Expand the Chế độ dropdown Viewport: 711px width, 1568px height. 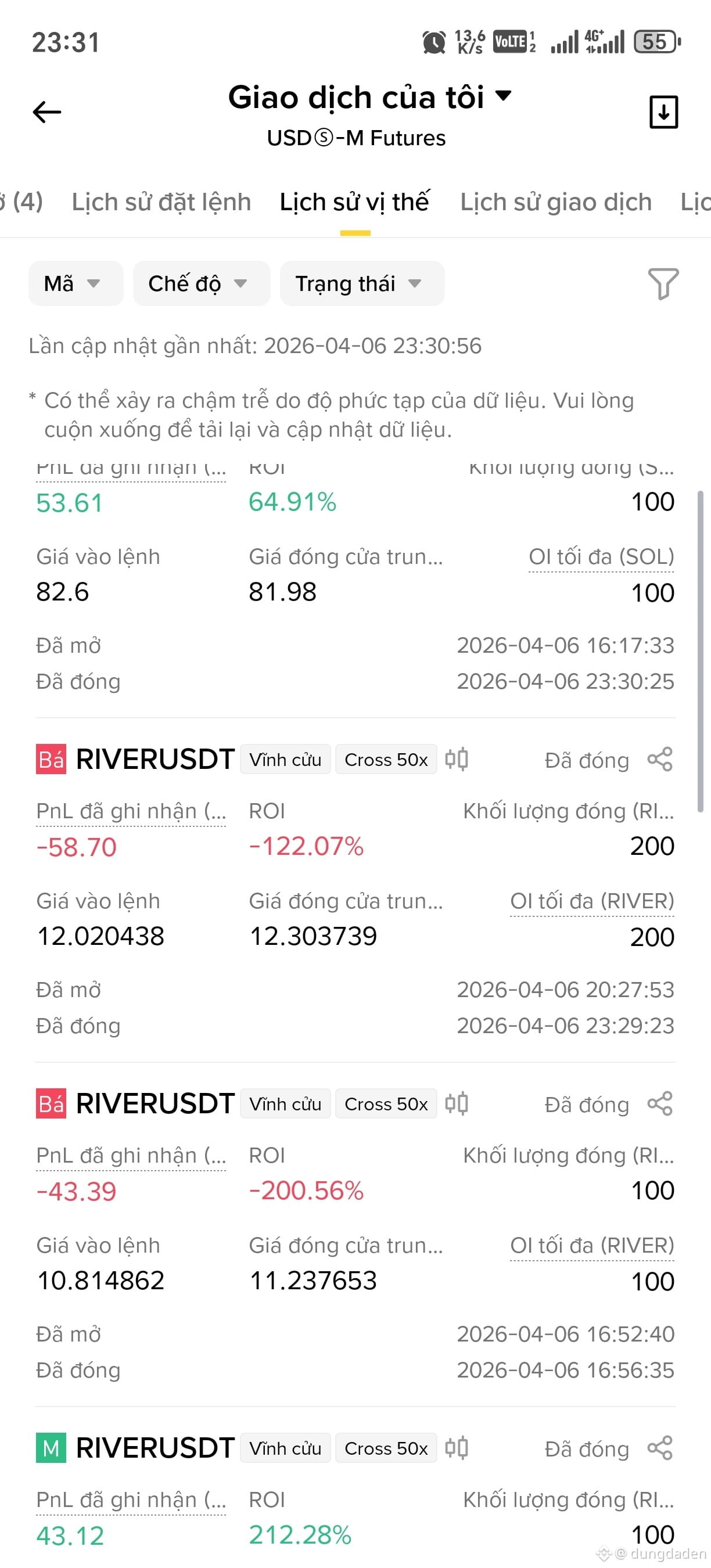point(202,283)
